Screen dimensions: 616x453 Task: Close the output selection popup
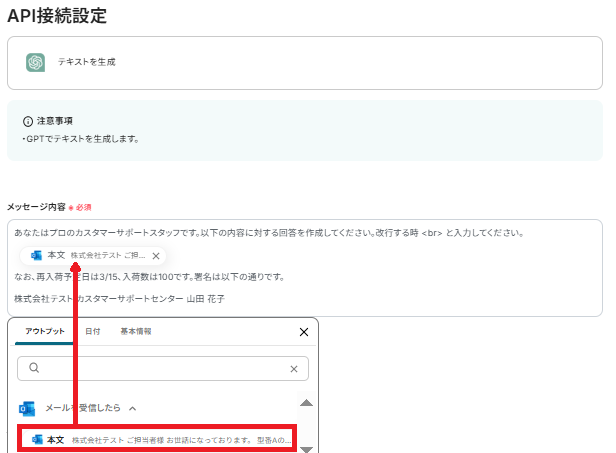click(x=304, y=332)
